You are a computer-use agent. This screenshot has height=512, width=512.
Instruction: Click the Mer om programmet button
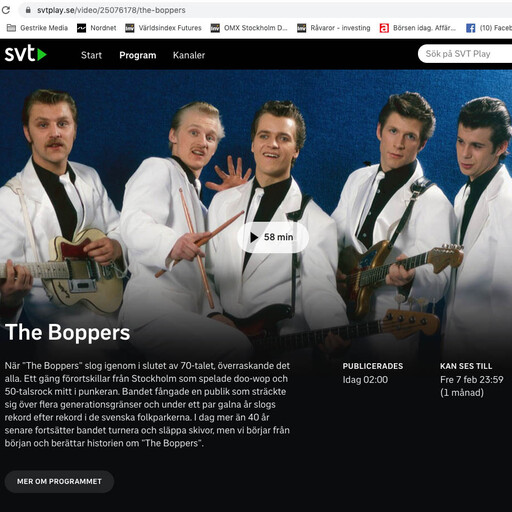click(59, 481)
